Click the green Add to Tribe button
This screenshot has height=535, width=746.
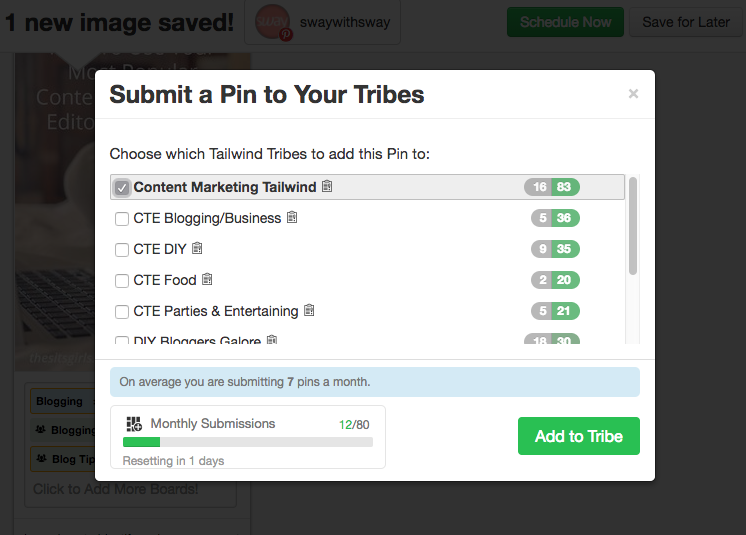(579, 436)
